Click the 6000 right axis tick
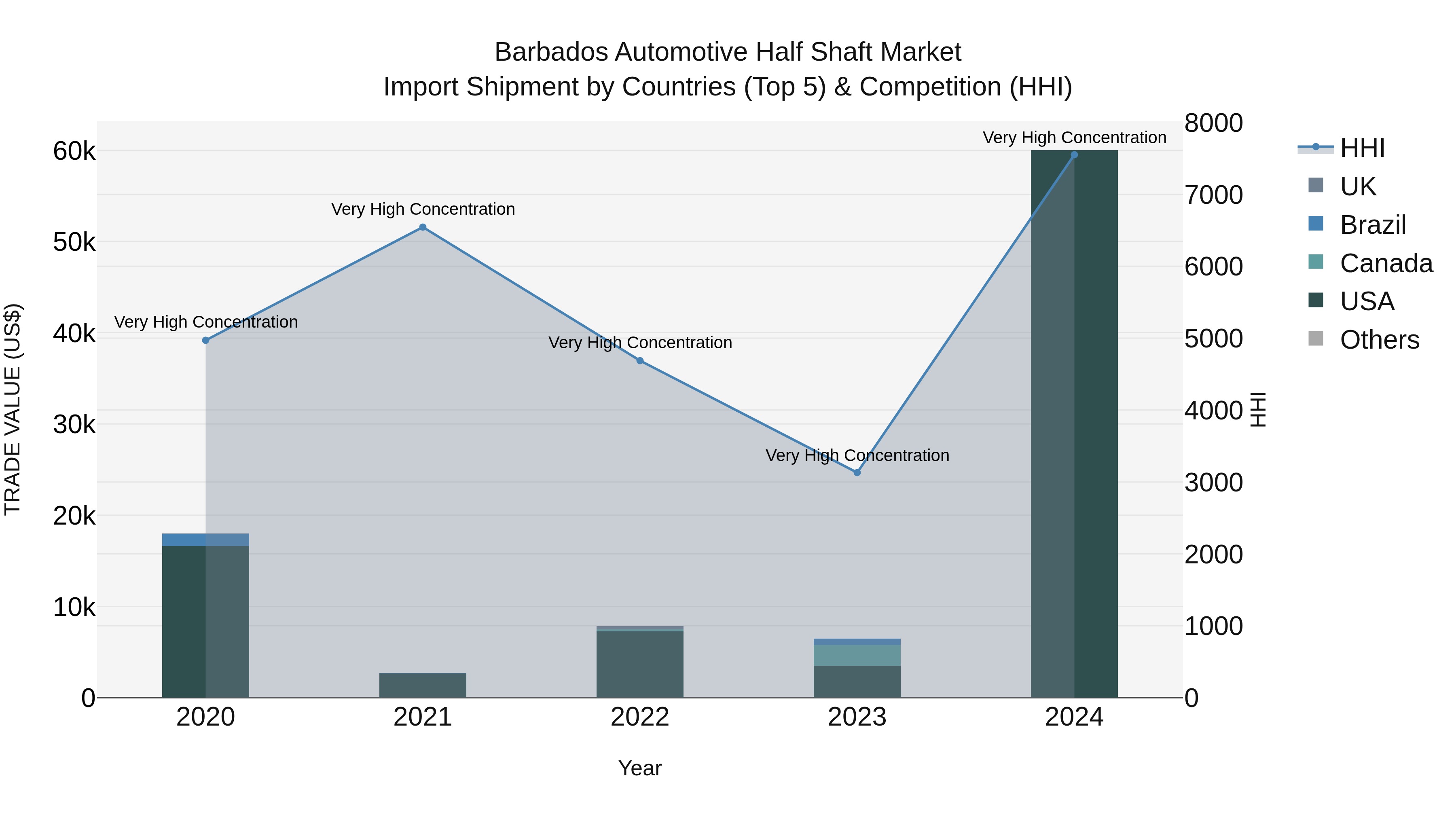Screen dimensions: 1456x819 tap(1214, 267)
